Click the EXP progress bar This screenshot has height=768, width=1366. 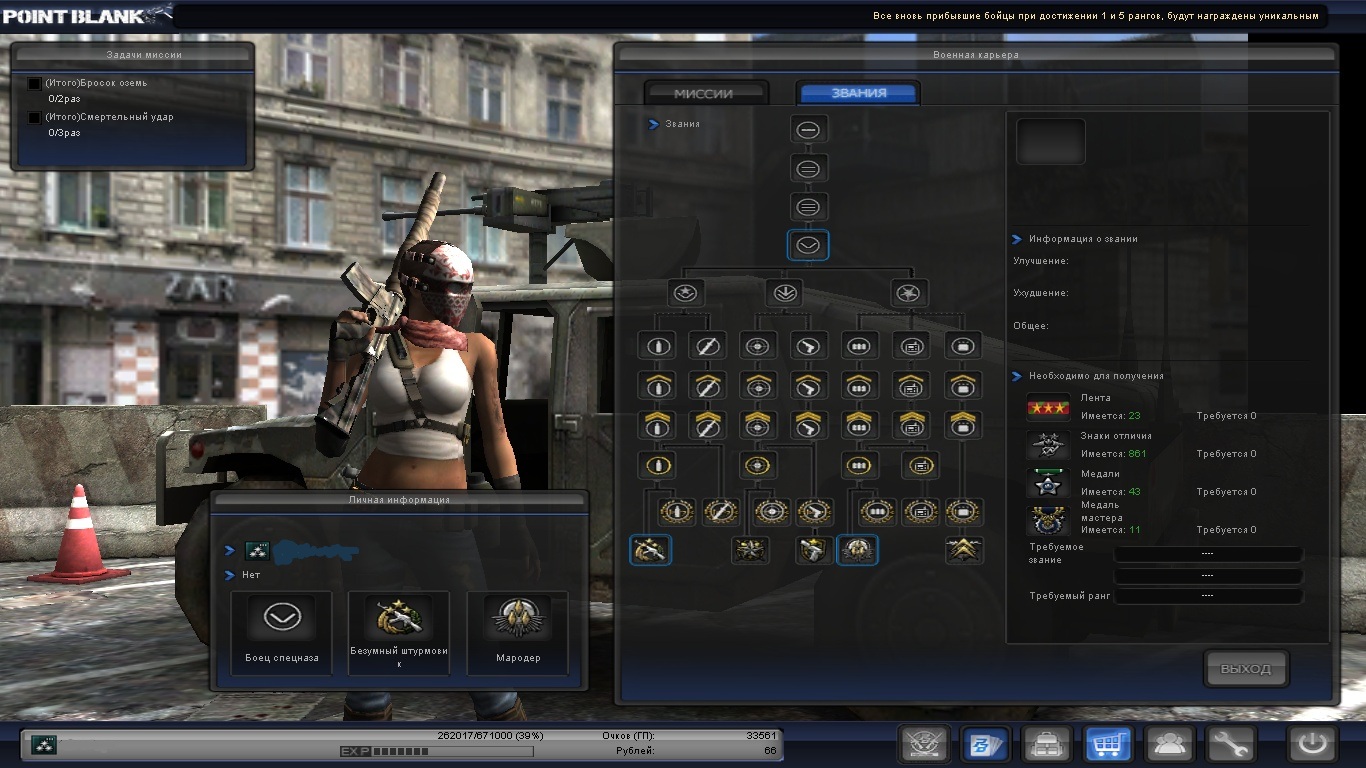[436, 751]
